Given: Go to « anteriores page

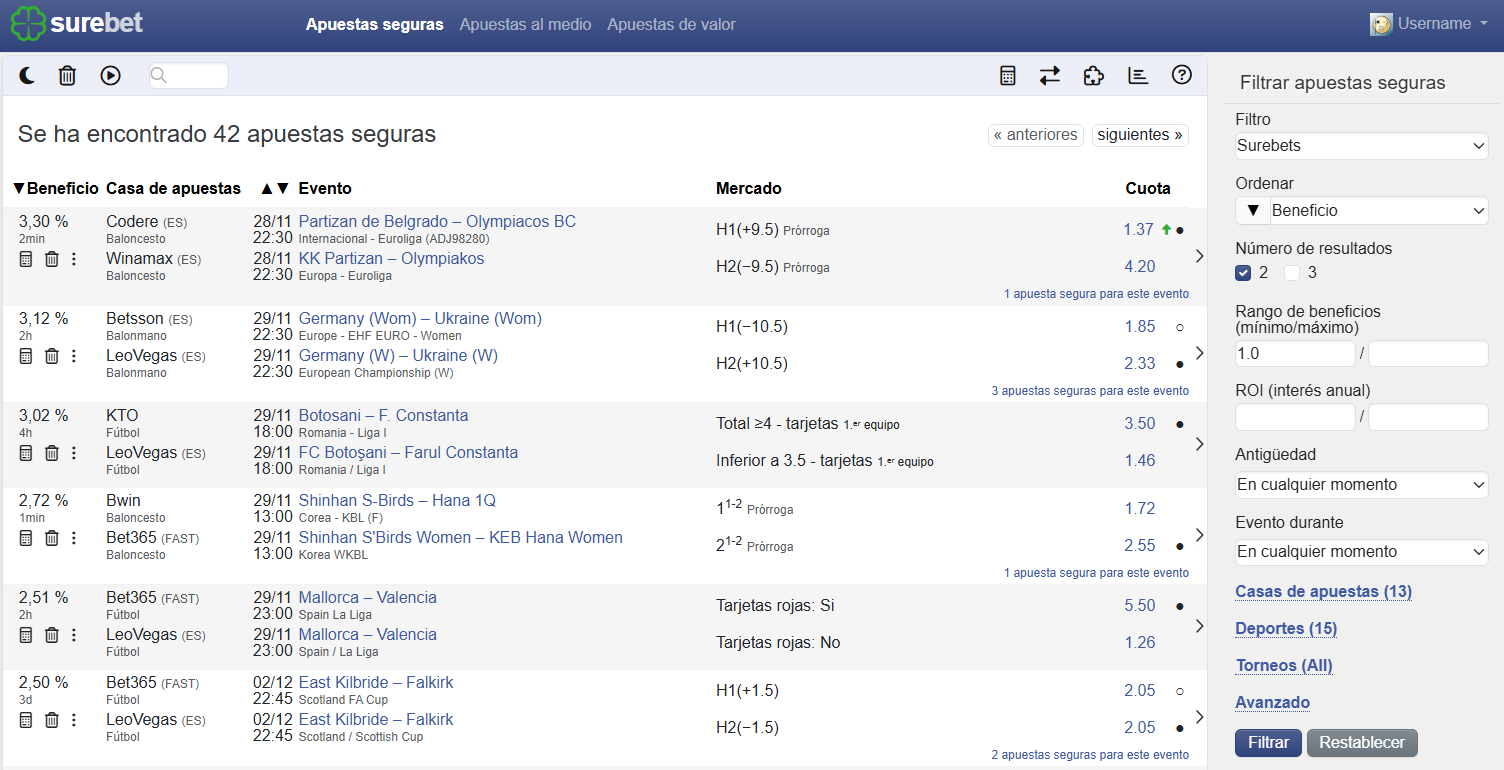Looking at the screenshot, I should [1036, 135].
